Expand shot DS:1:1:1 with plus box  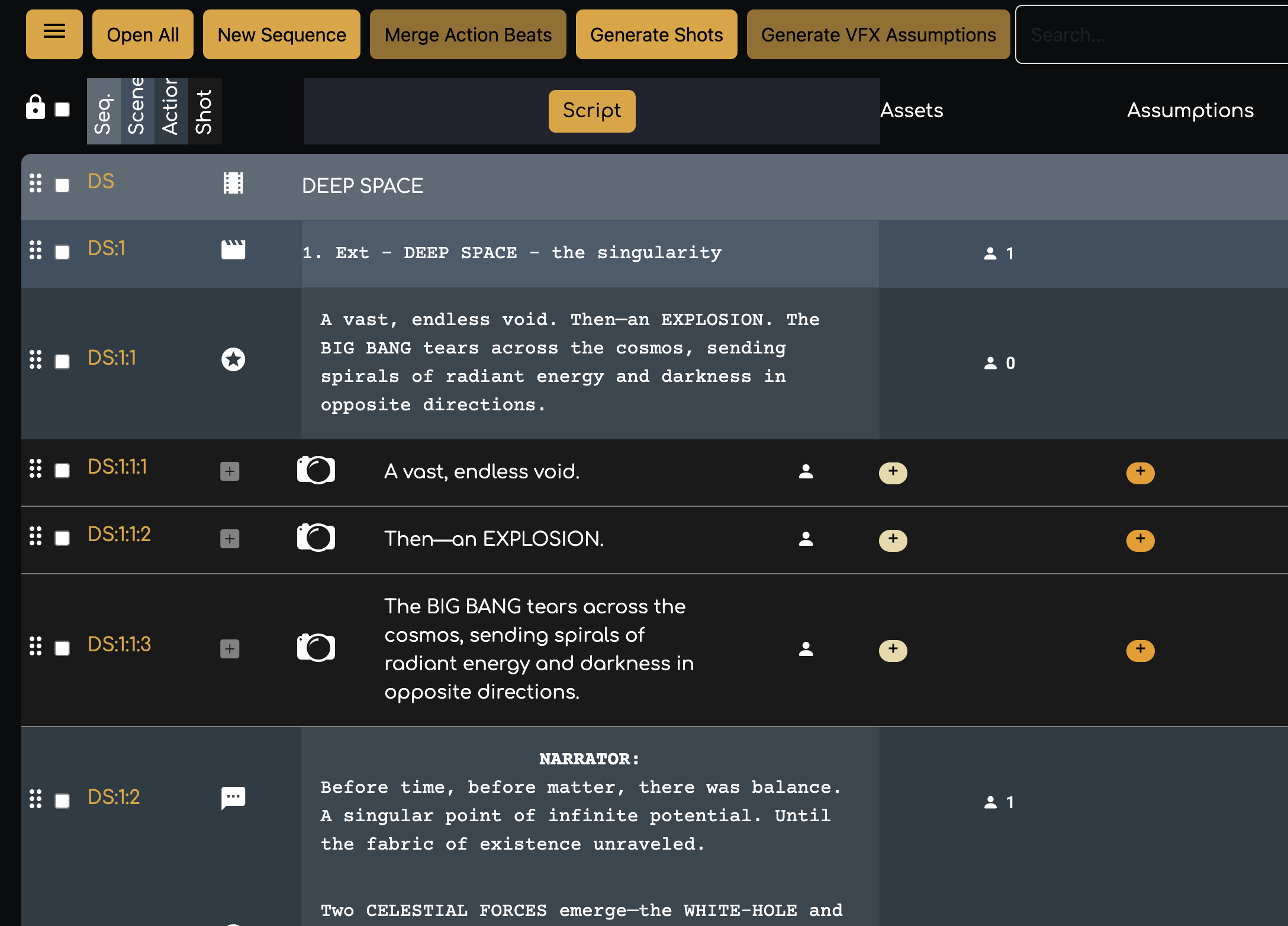(x=230, y=471)
